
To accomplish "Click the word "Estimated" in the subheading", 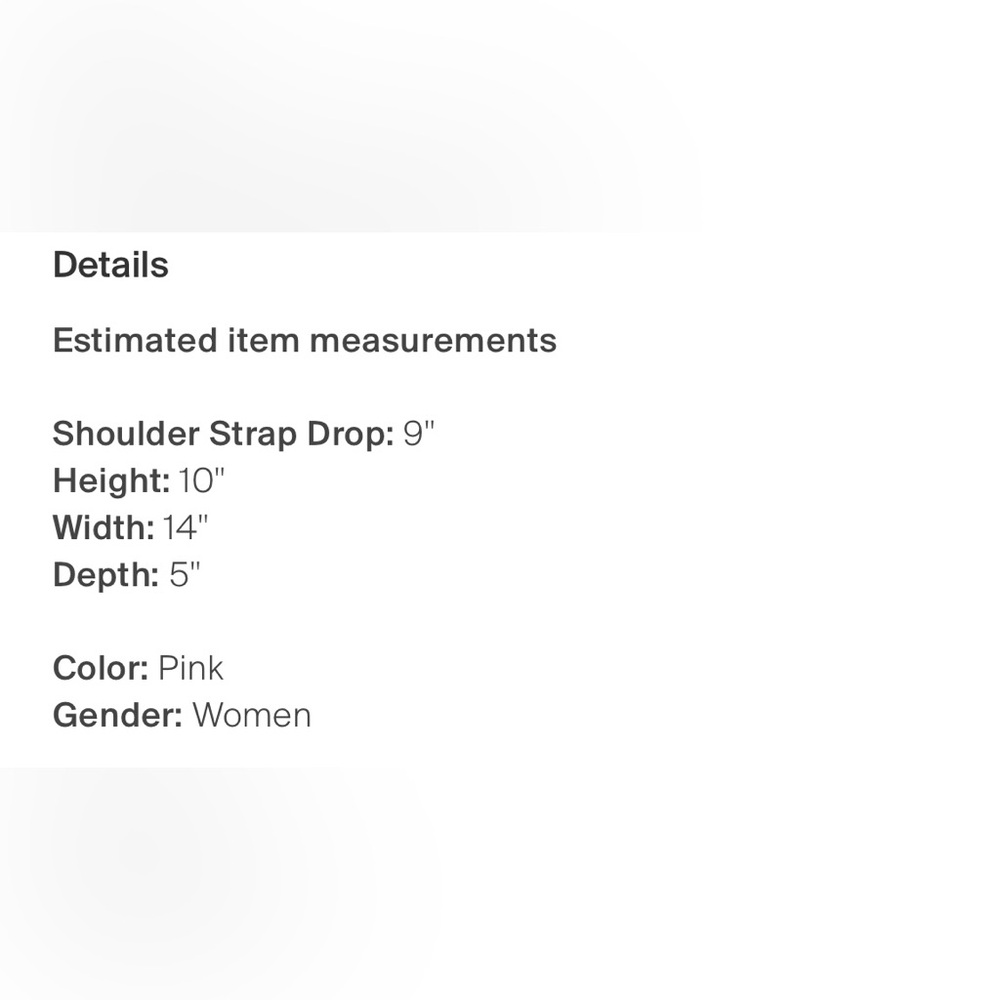I will pos(135,340).
